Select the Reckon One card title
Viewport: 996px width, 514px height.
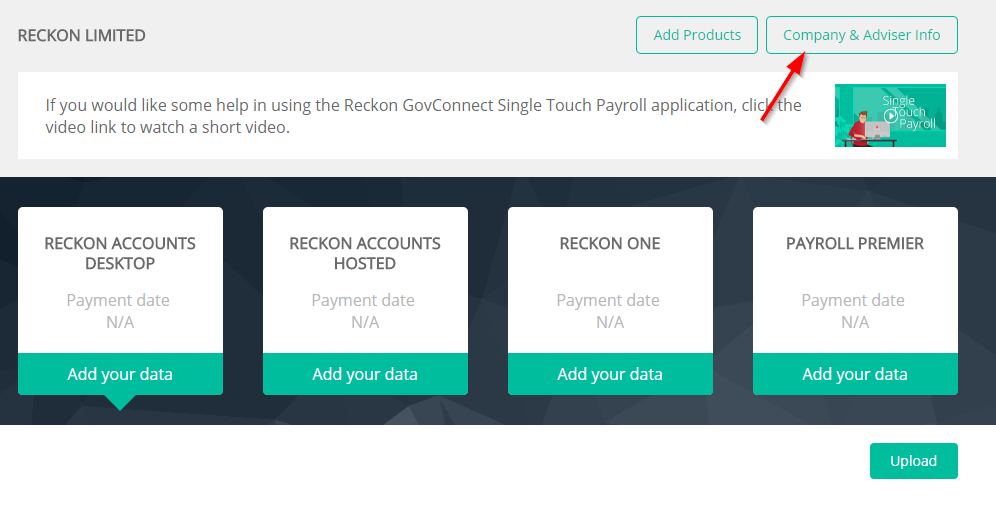click(x=610, y=243)
